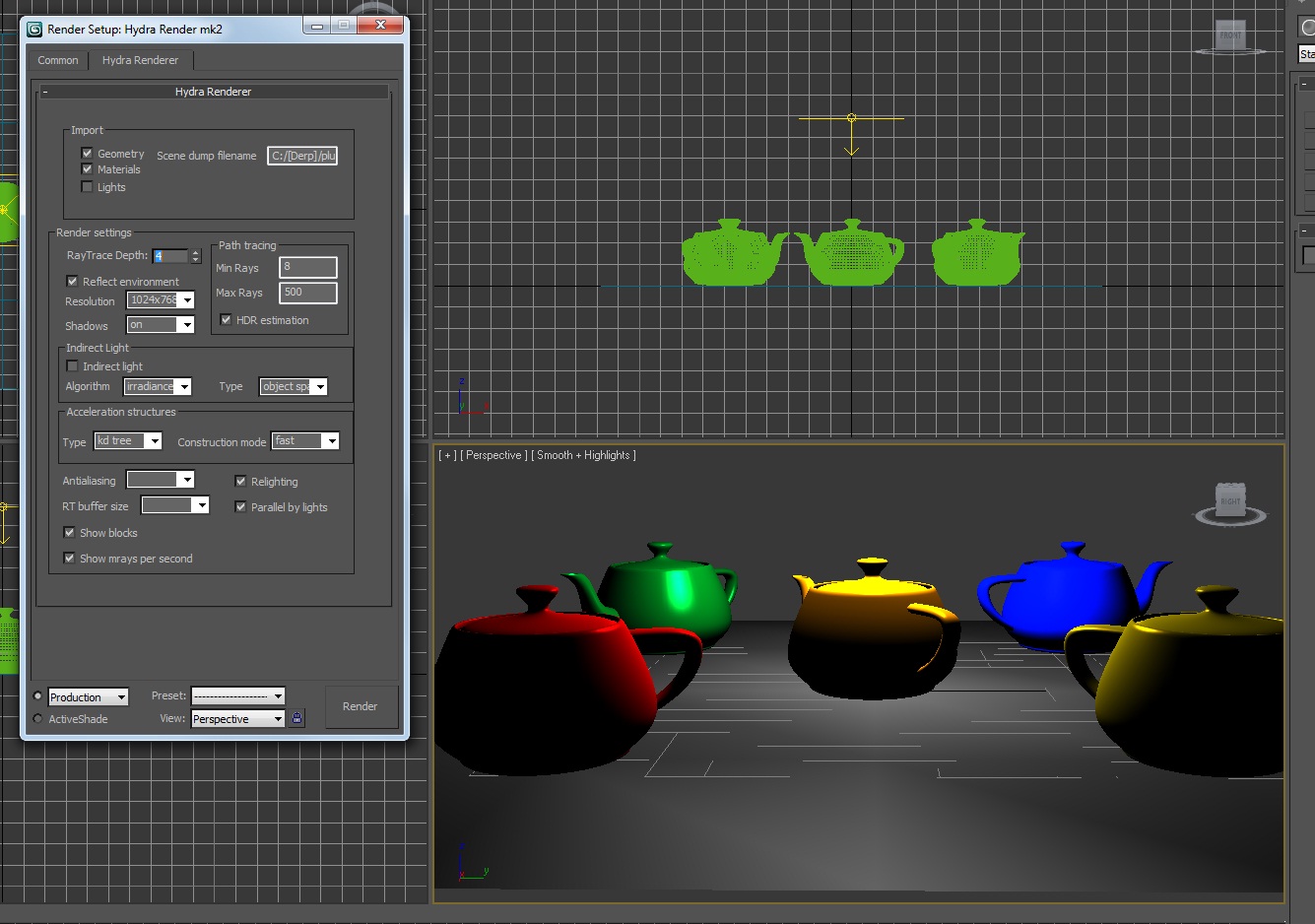Image resolution: width=1315 pixels, height=924 pixels.
Task: Toggle the Indirect light checkbox
Action: pos(72,366)
